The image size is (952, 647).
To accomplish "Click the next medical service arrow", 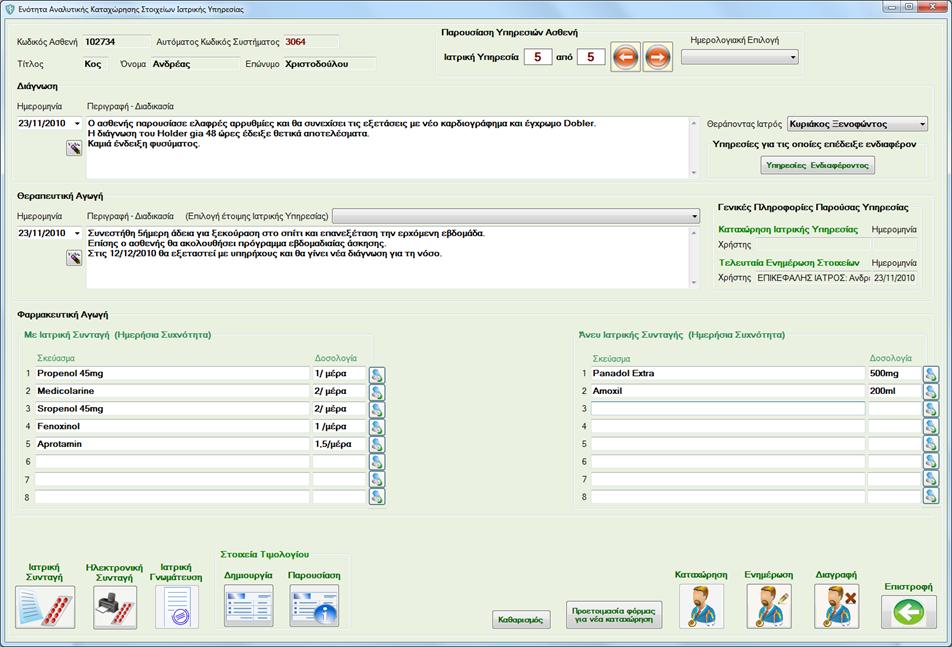I will coord(657,57).
